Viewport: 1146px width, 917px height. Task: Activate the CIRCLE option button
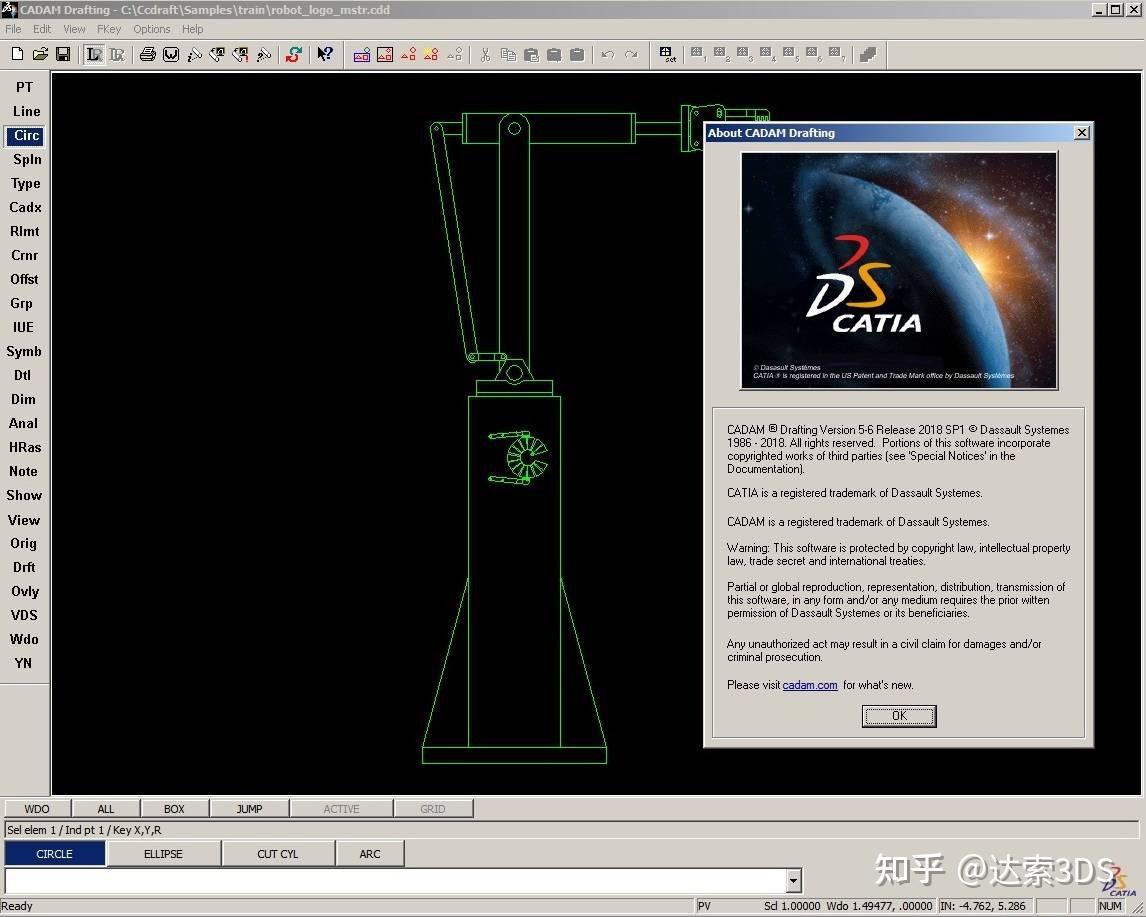[55, 853]
